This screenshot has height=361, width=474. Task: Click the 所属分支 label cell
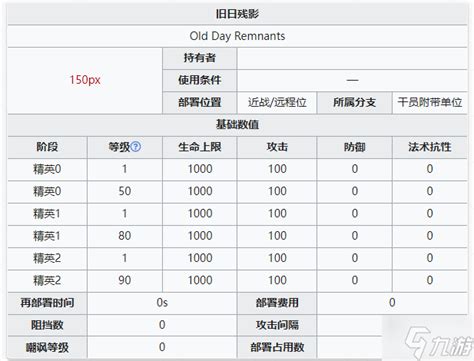tap(355, 102)
